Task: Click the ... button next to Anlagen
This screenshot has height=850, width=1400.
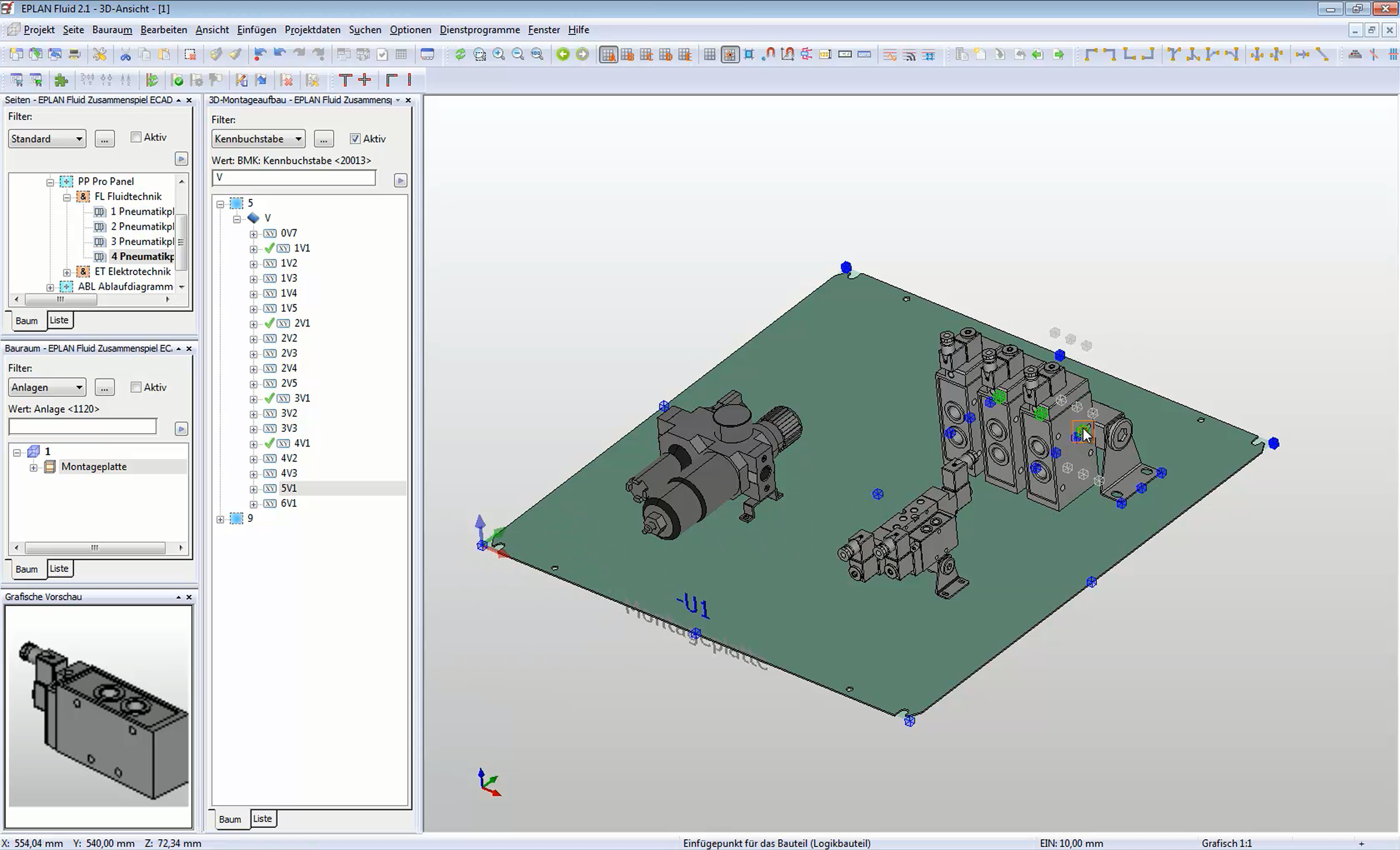Action: click(104, 387)
